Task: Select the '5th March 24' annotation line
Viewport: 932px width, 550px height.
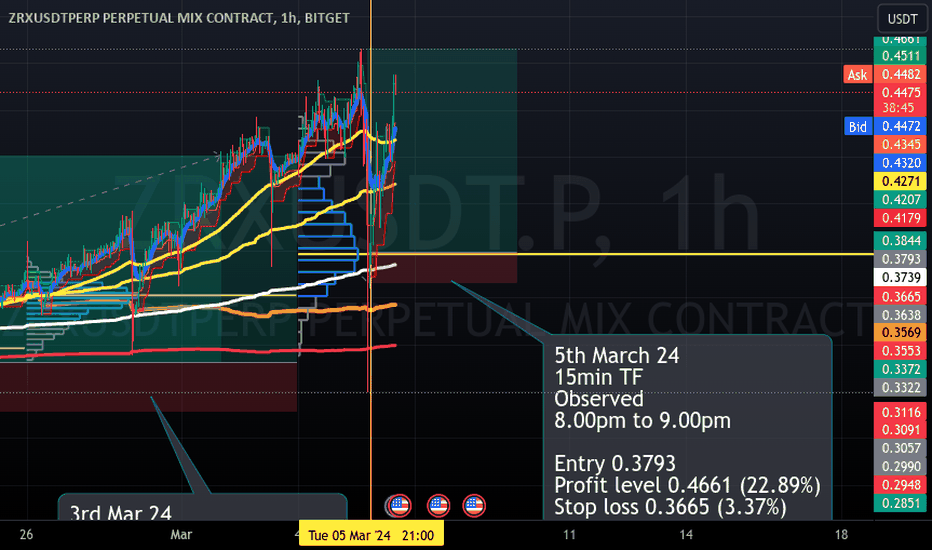Action: (616, 356)
